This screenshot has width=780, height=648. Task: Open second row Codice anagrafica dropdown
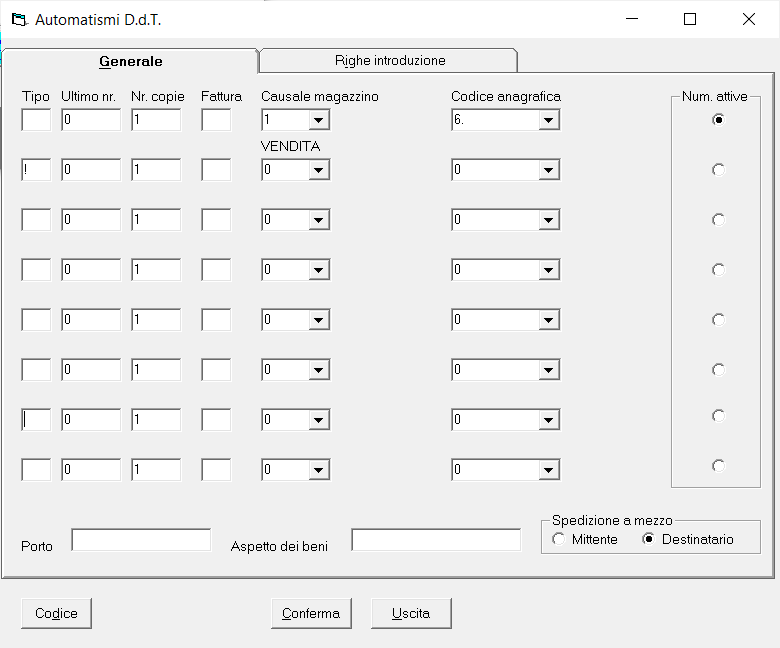[548, 170]
